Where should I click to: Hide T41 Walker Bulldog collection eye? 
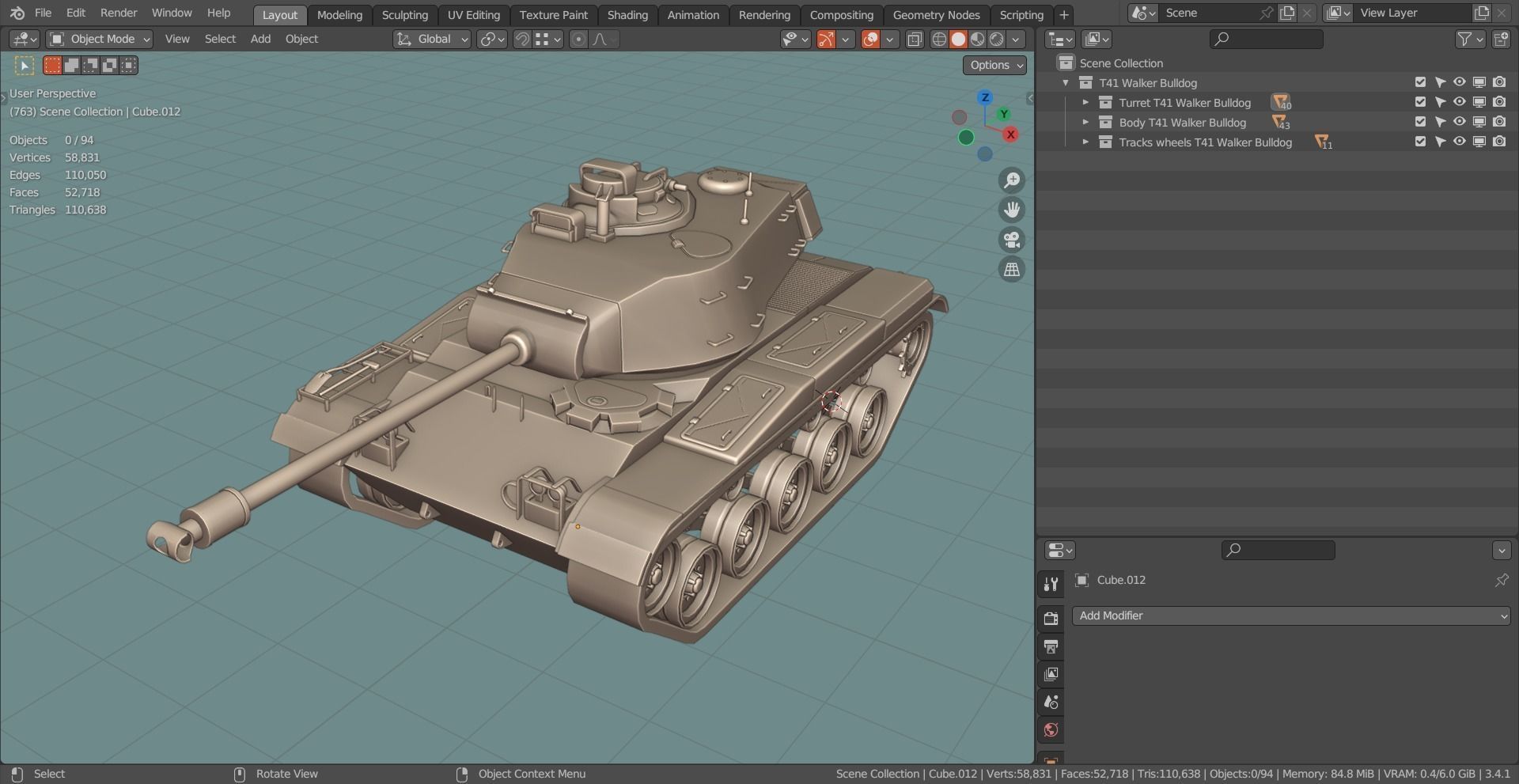coord(1460,82)
